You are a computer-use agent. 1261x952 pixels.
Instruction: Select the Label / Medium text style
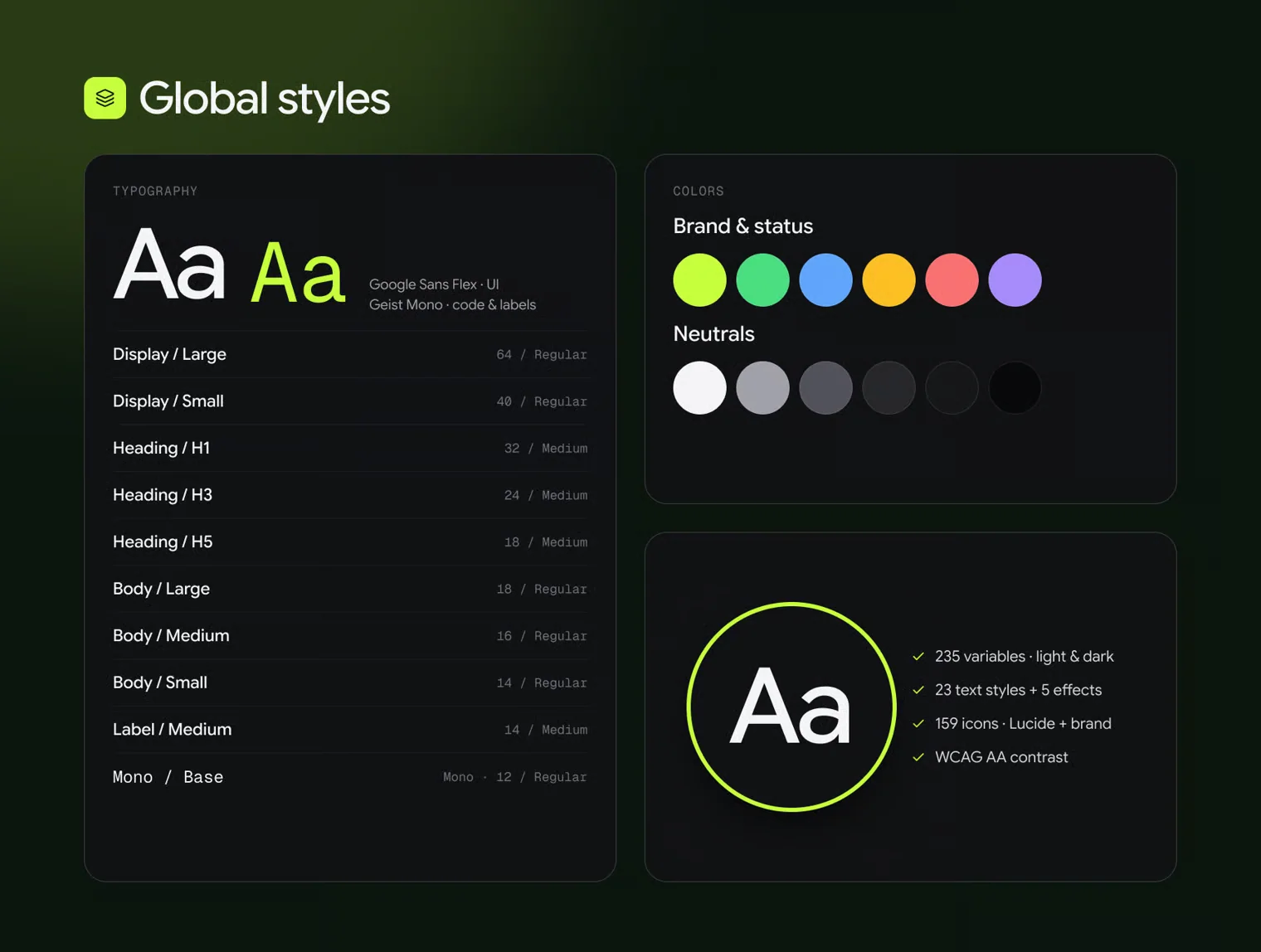350,730
